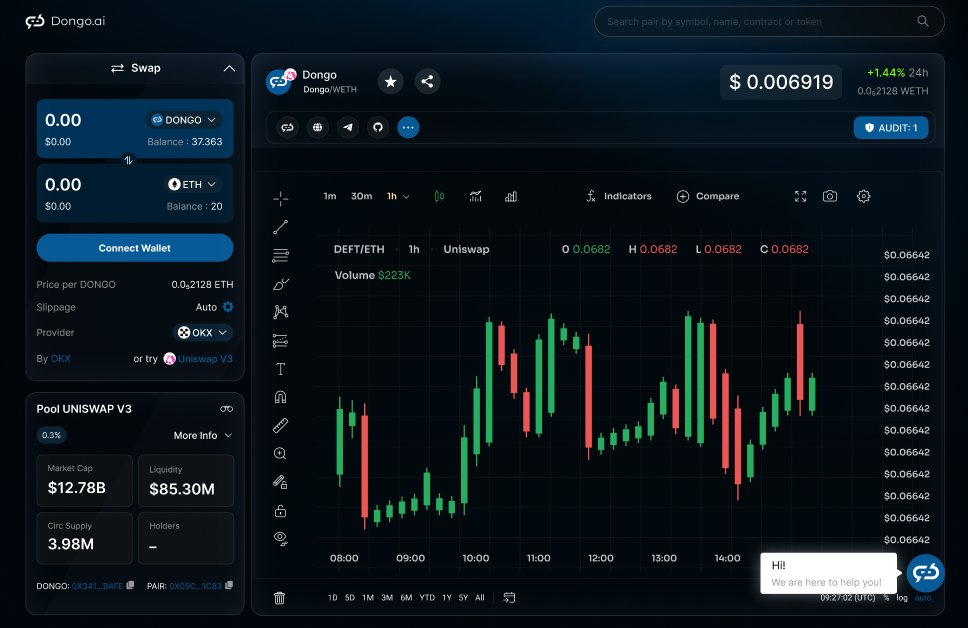Screen dimensions: 968x628
Task: Toggle the pencil lock drawing mode
Action: coord(280,482)
